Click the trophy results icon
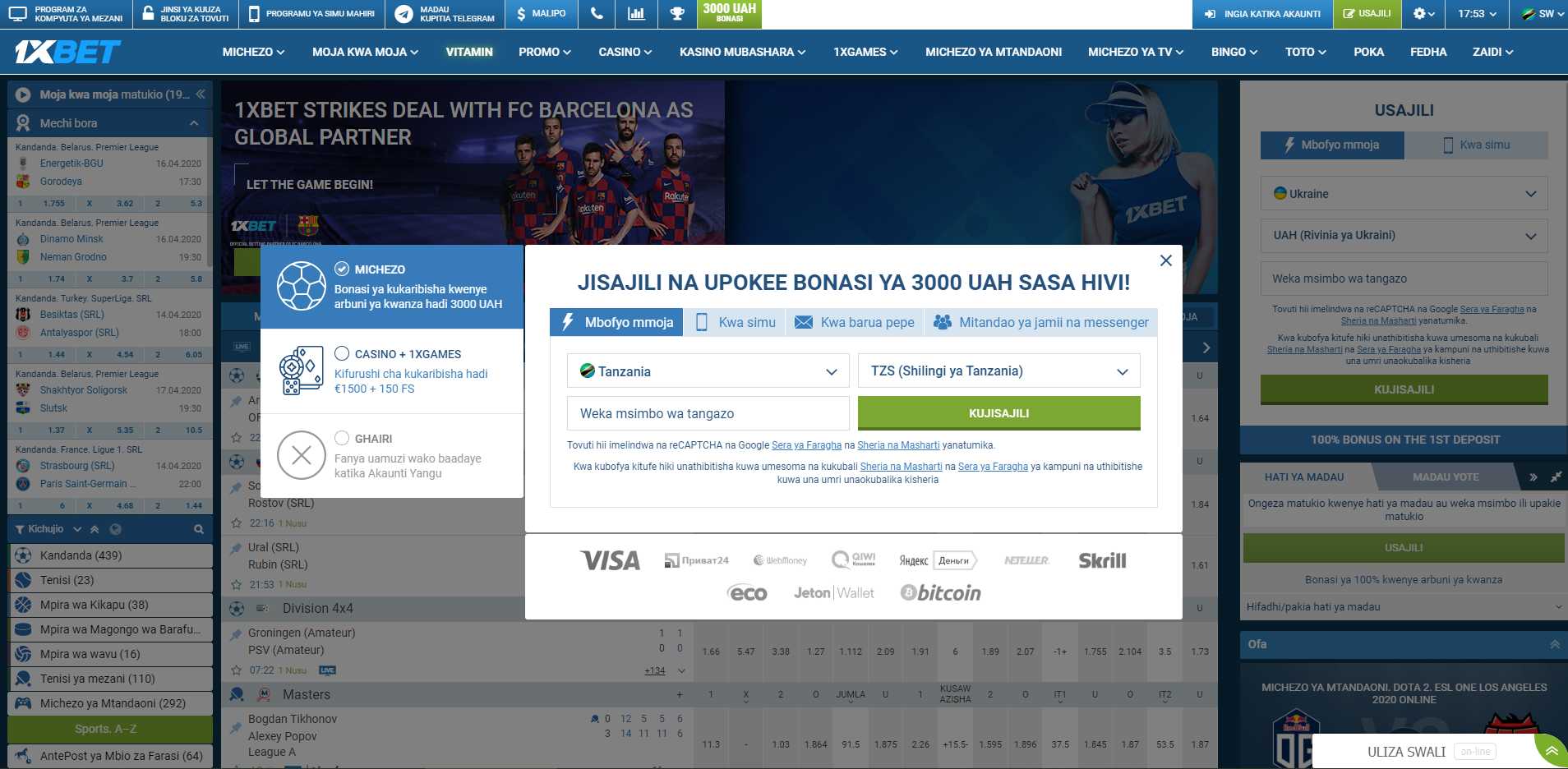 (x=677, y=14)
